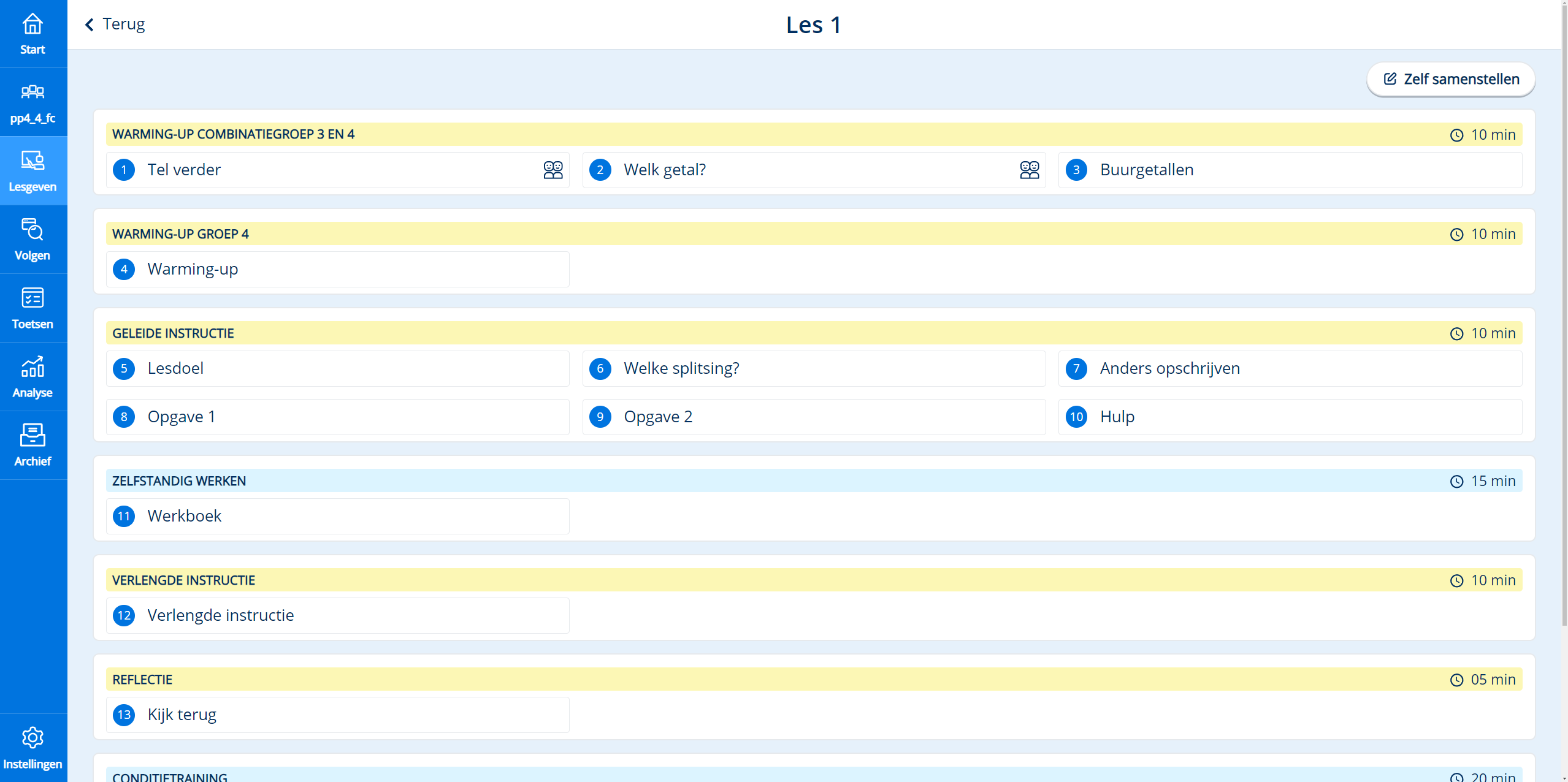
Task: Click the REFLECTIE header
Action: 814,679
